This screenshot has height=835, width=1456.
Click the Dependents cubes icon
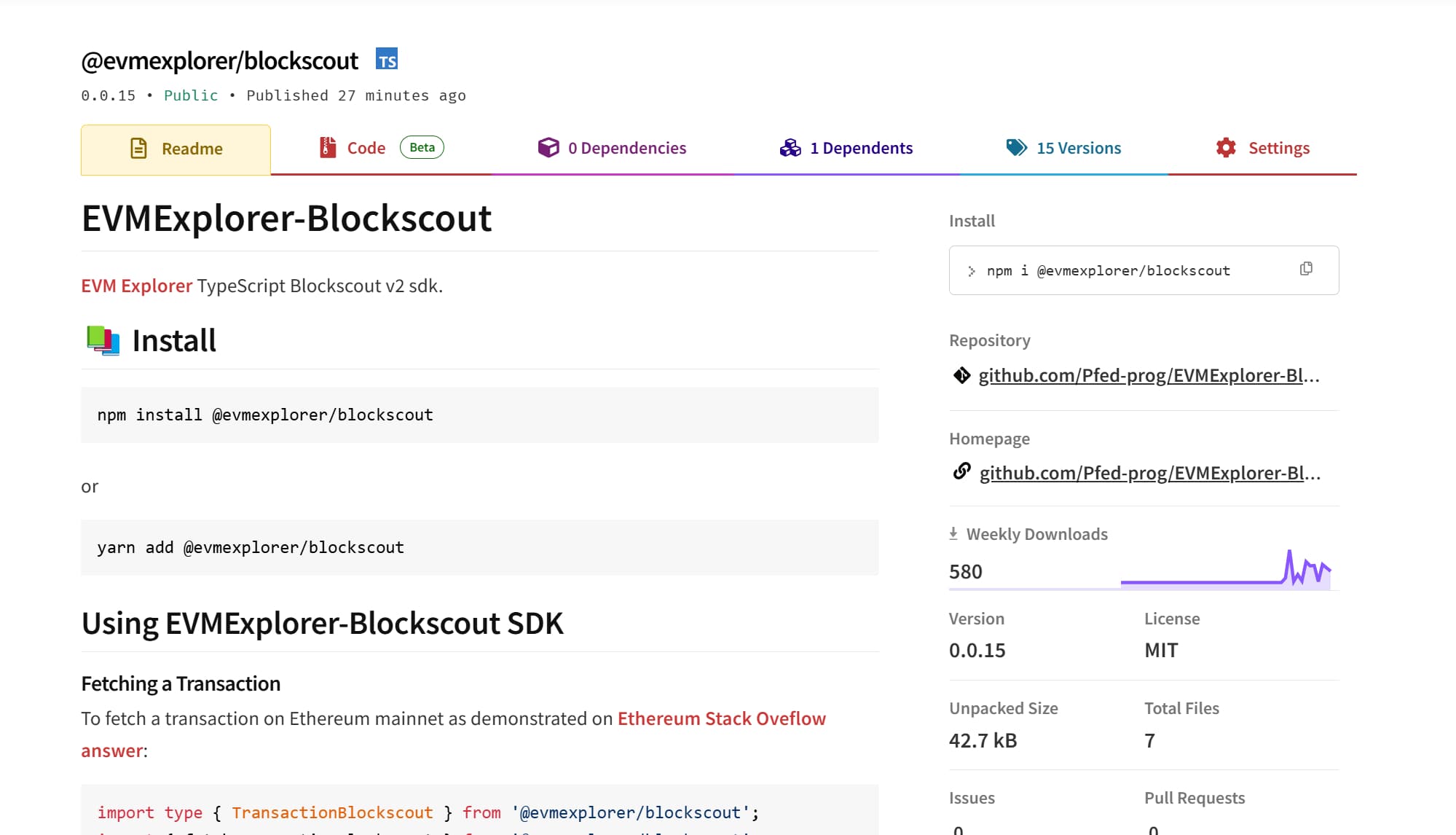(790, 148)
